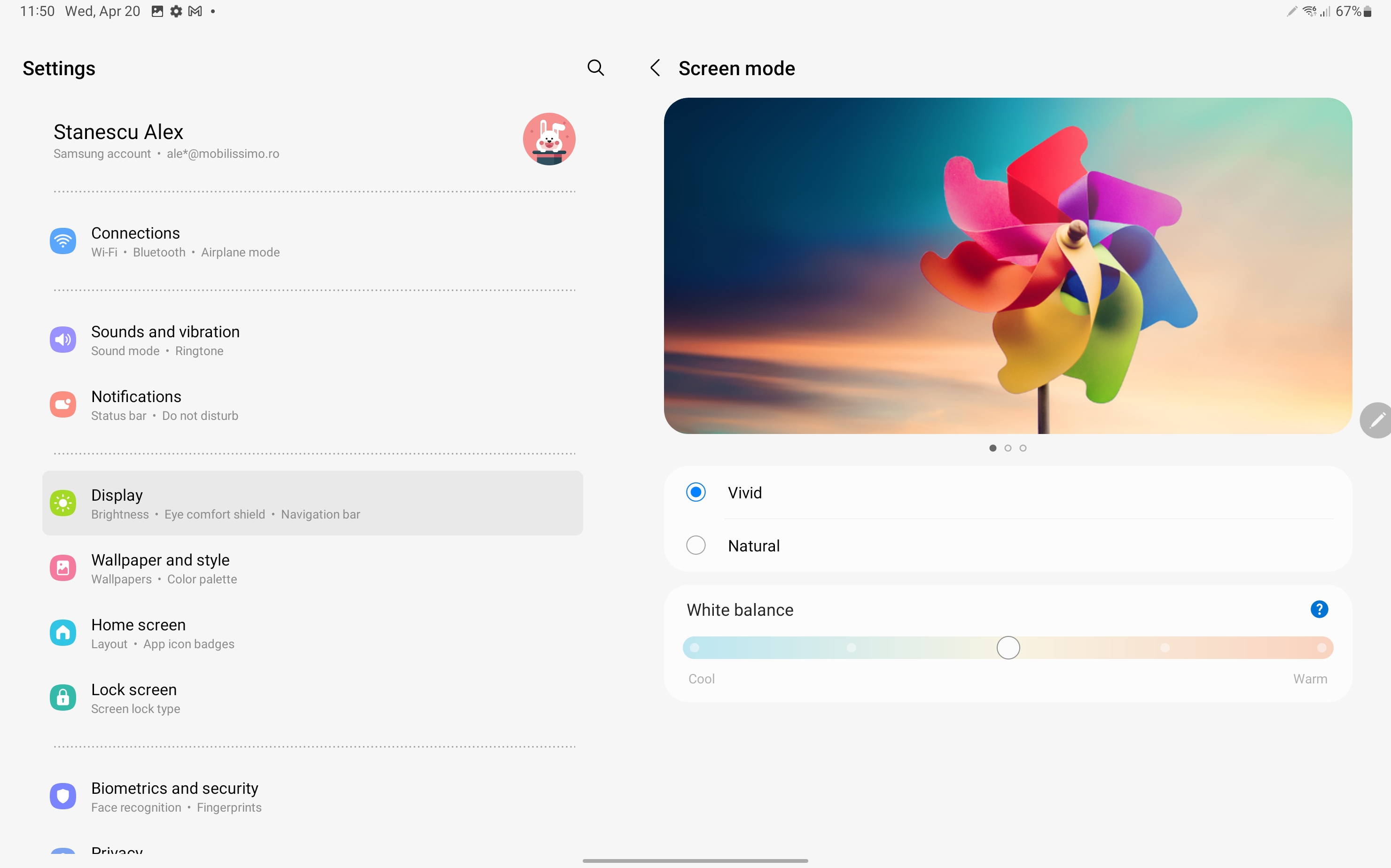Go back from Screen mode
This screenshot has width=1391, height=868.
tap(655, 68)
